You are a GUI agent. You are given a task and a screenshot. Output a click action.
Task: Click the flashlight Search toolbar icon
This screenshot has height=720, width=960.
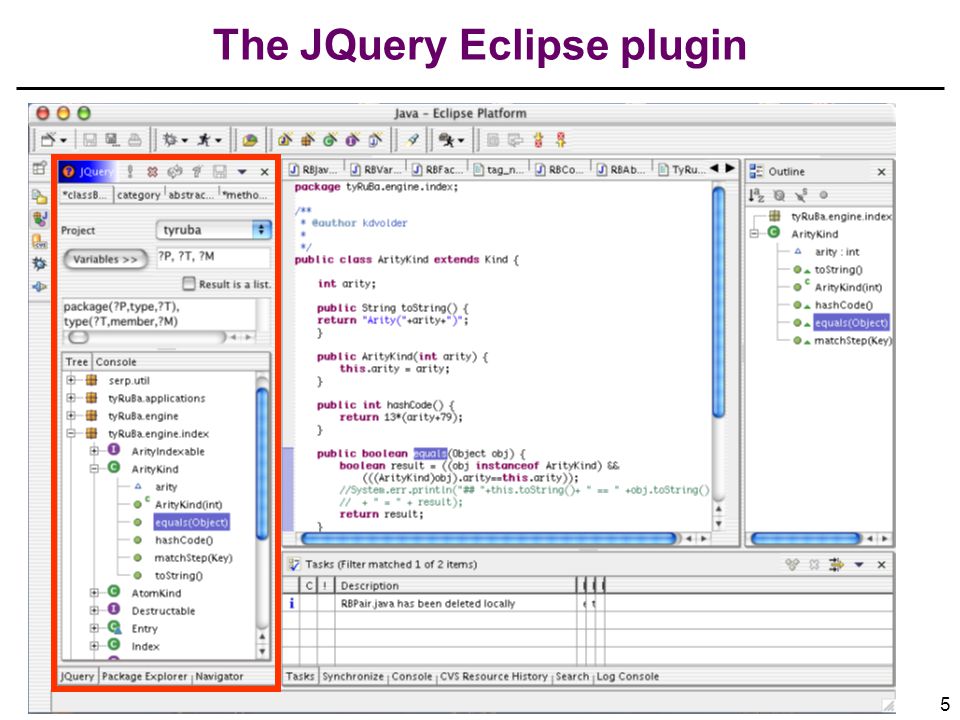click(413, 140)
